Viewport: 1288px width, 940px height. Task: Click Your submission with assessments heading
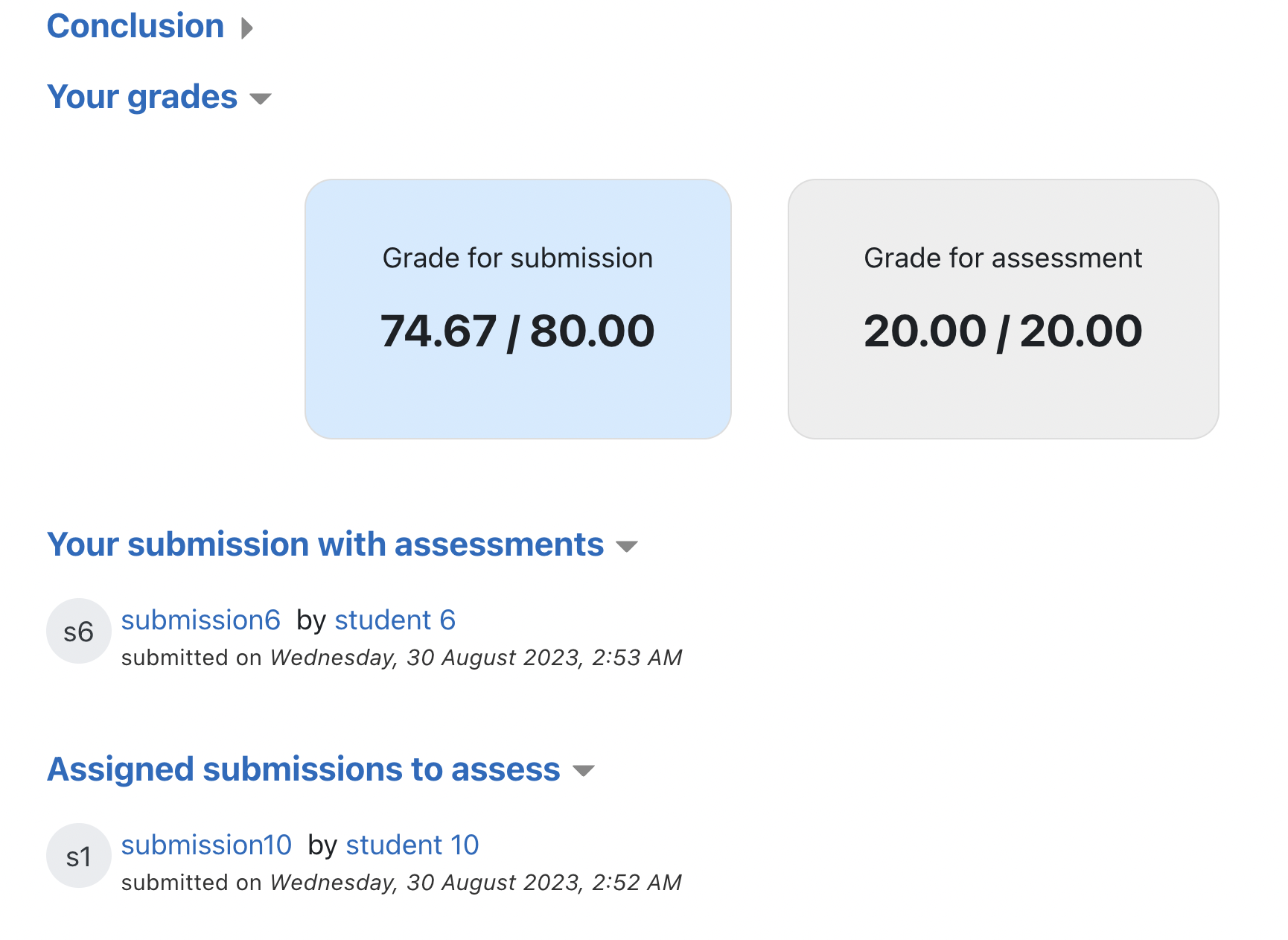325,544
